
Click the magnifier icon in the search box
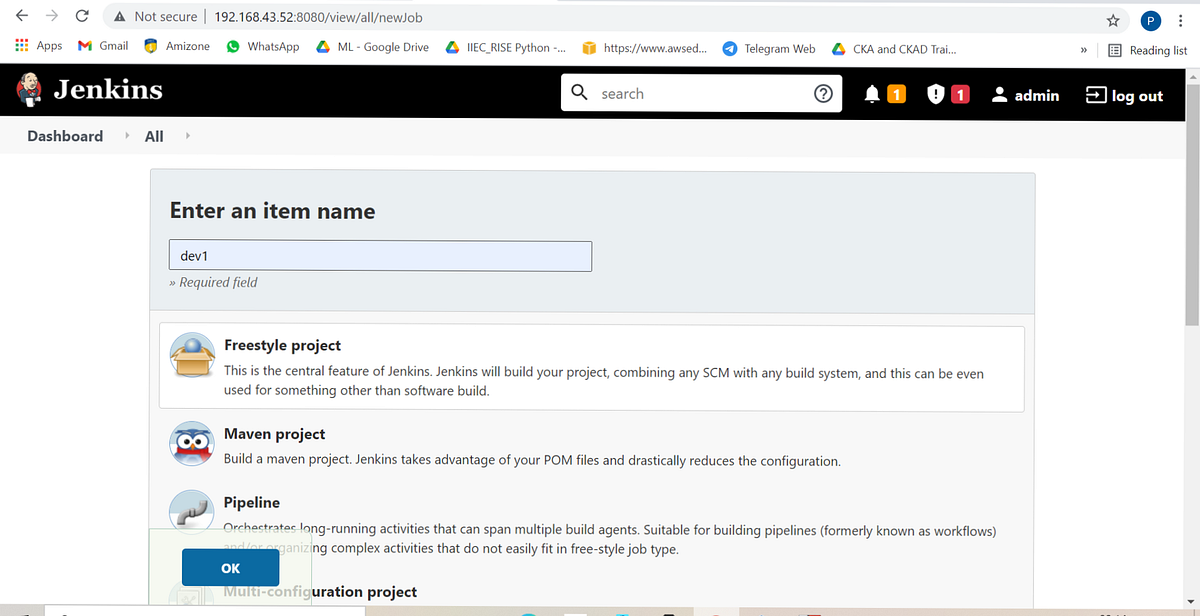pos(579,93)
